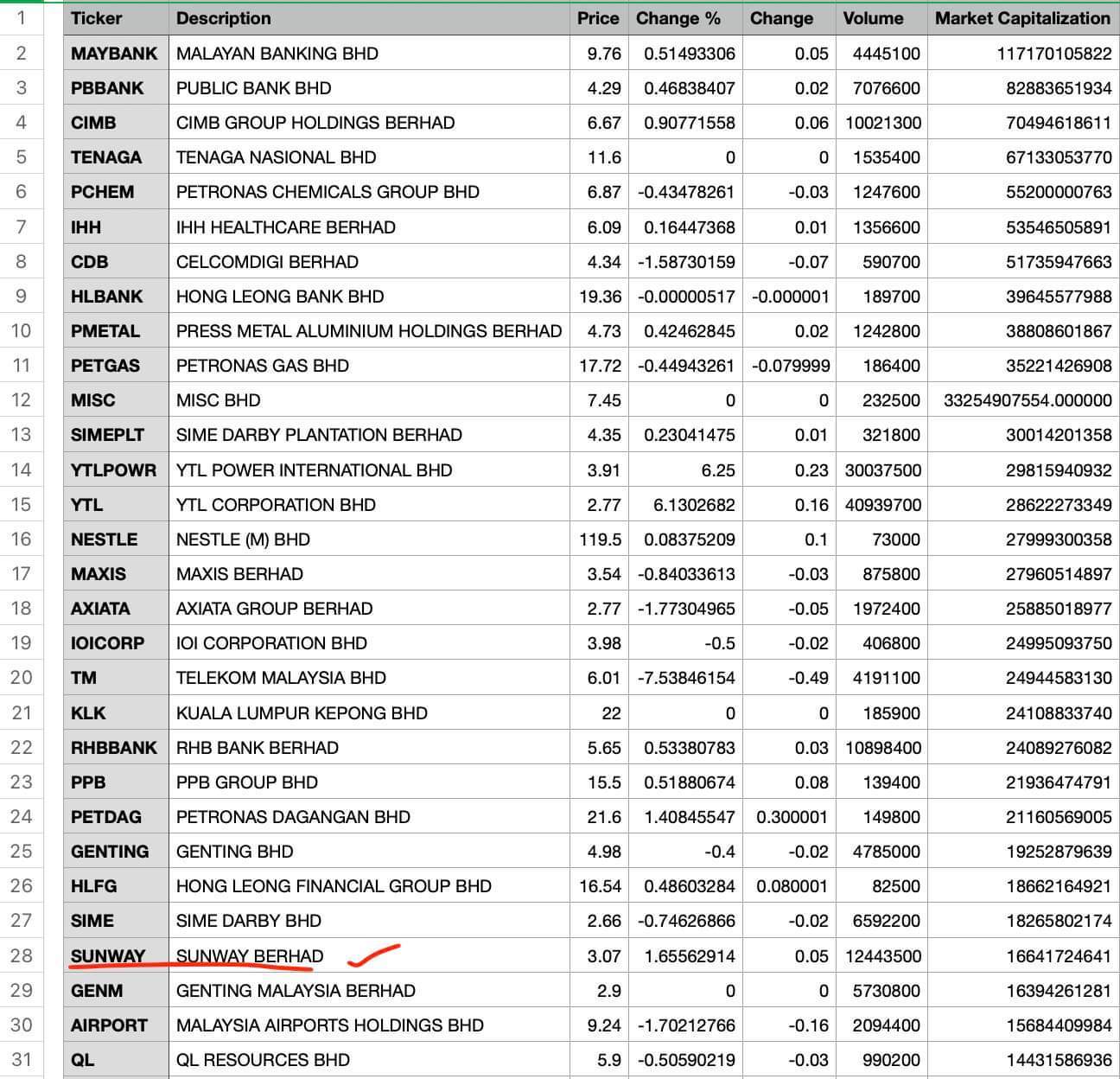Select the Market Capitalization header cell
The height and width of the screenshot is (1079, 1120).
point(1023,18)
